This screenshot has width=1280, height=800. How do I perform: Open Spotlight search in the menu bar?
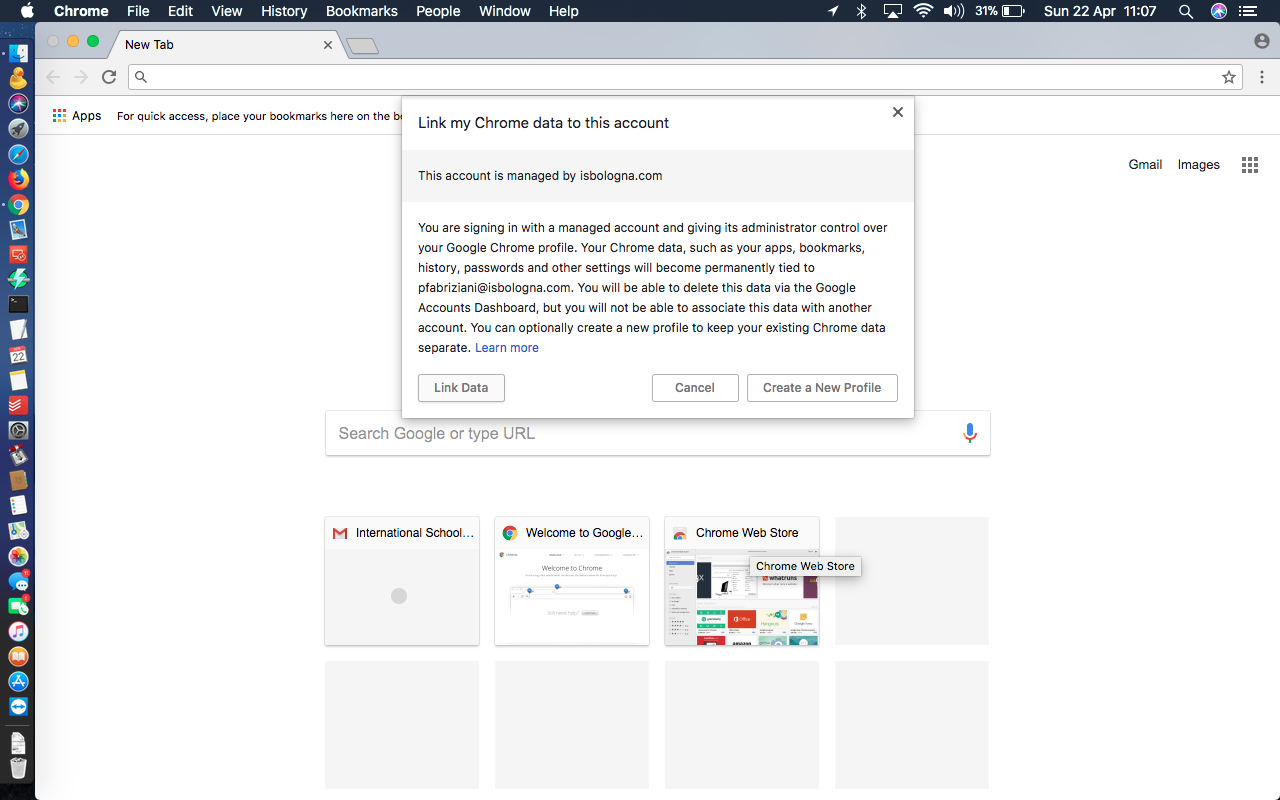coord(1186,11)
